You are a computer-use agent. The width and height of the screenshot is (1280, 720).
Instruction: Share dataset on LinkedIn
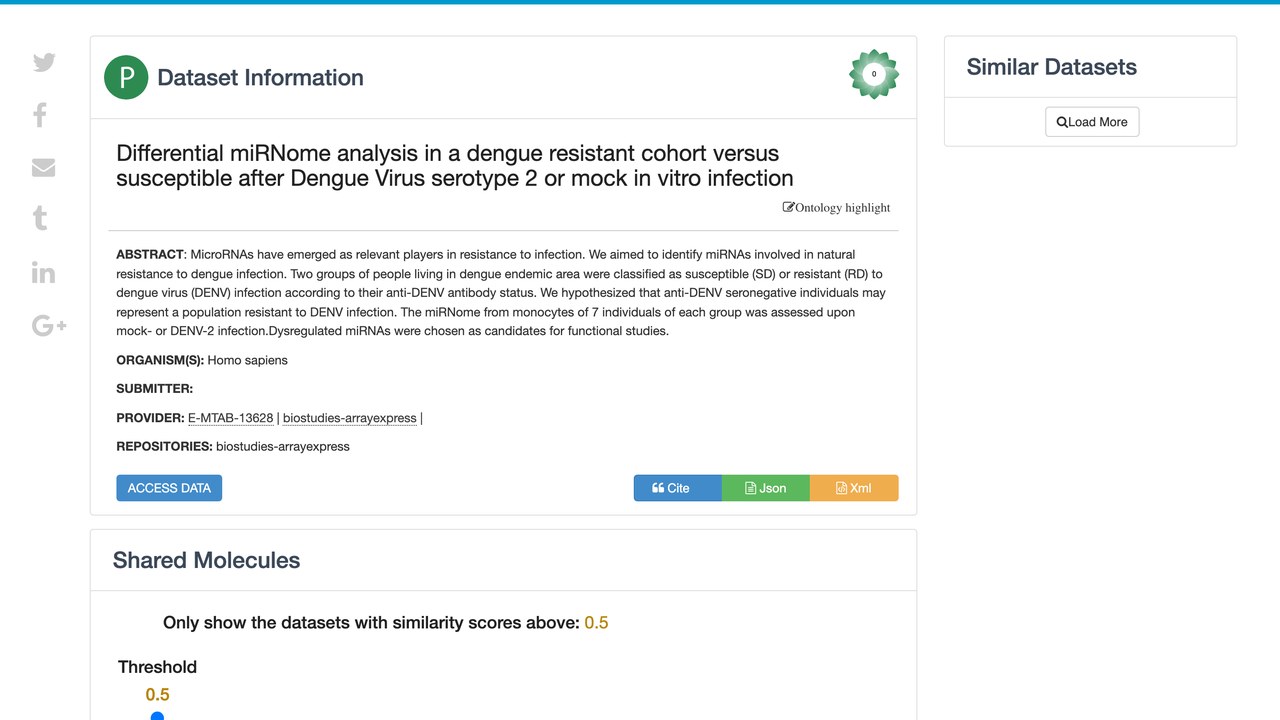43,272
